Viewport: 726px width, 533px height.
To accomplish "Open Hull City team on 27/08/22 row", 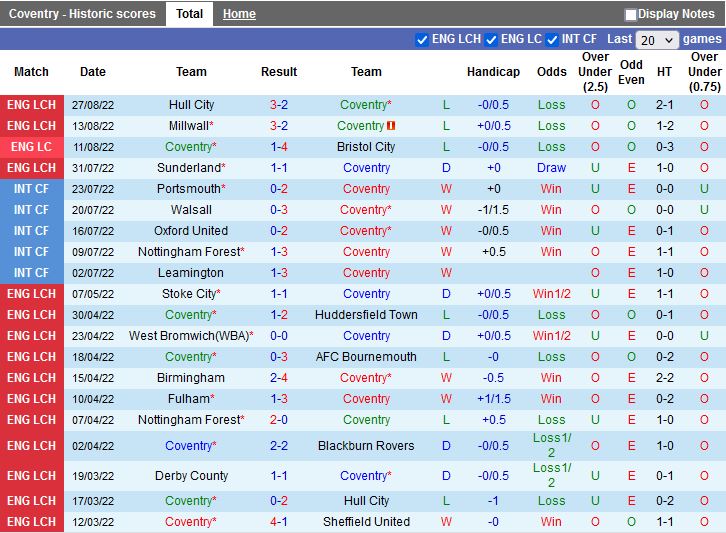I will pos(191,105).
